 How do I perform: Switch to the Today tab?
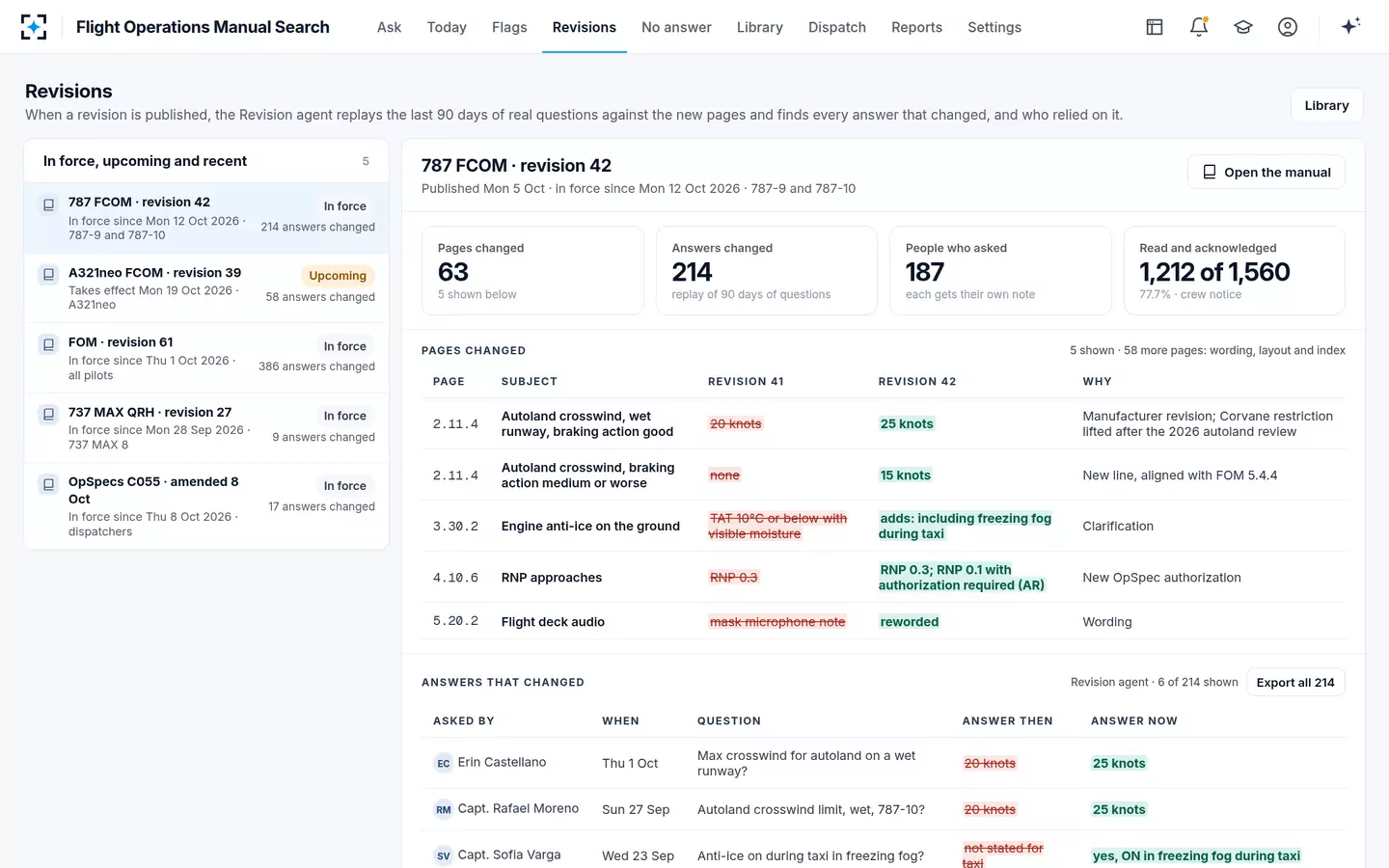point(447,27)
